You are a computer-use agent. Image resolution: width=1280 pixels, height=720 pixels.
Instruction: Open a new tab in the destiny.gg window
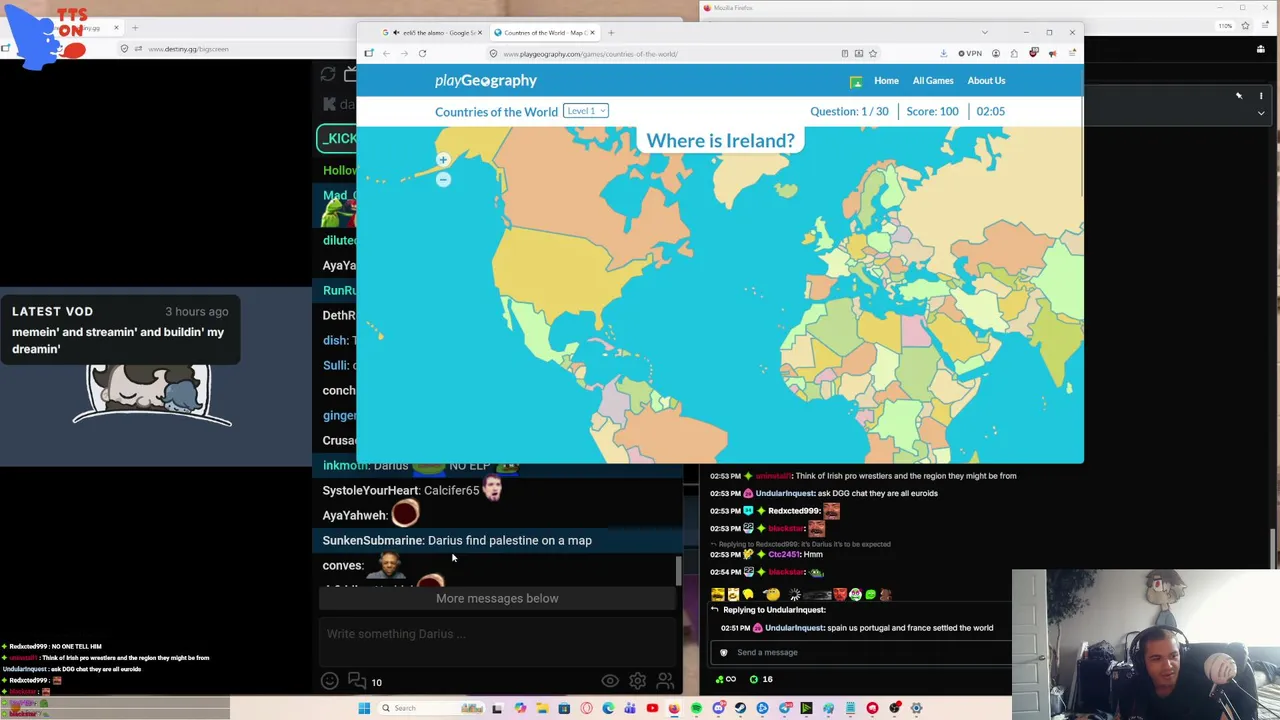click(x=135, y=28)
